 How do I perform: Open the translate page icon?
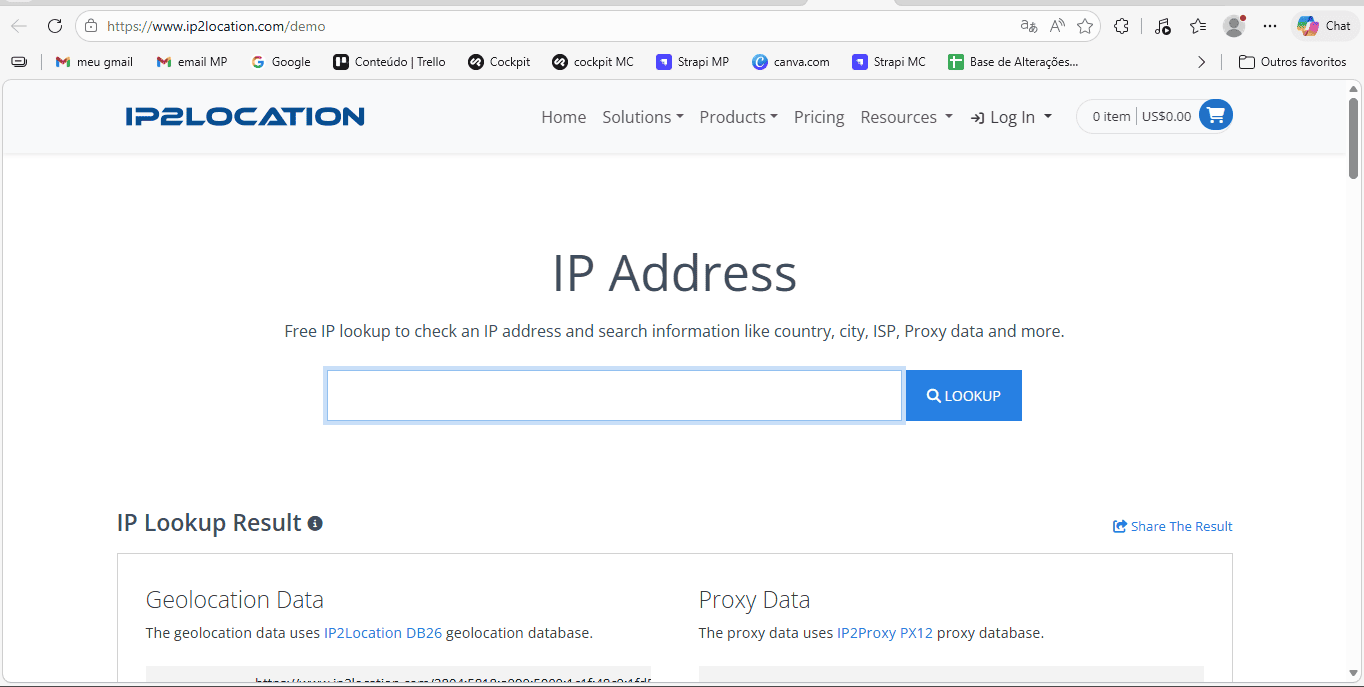coord(1028,26)
